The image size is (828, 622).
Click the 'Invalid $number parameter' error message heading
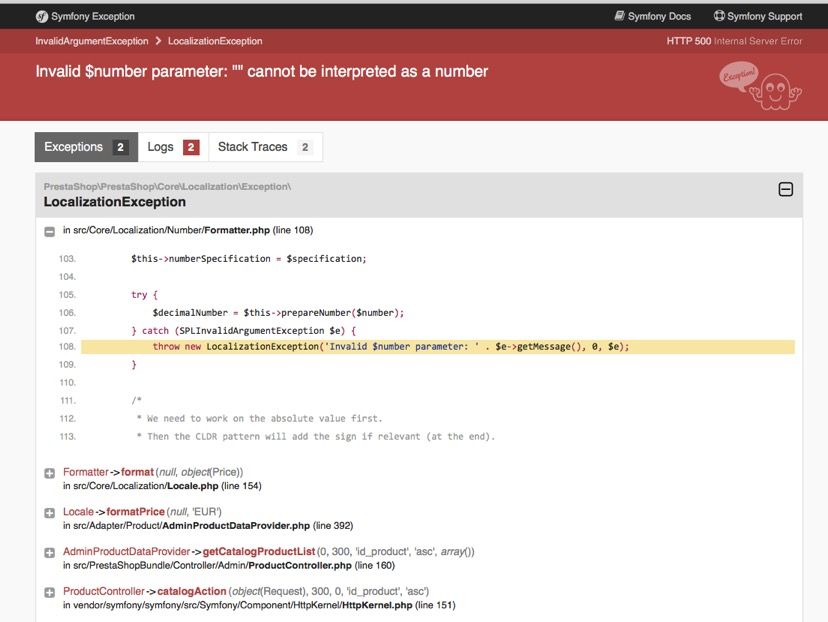pos(261,71)
